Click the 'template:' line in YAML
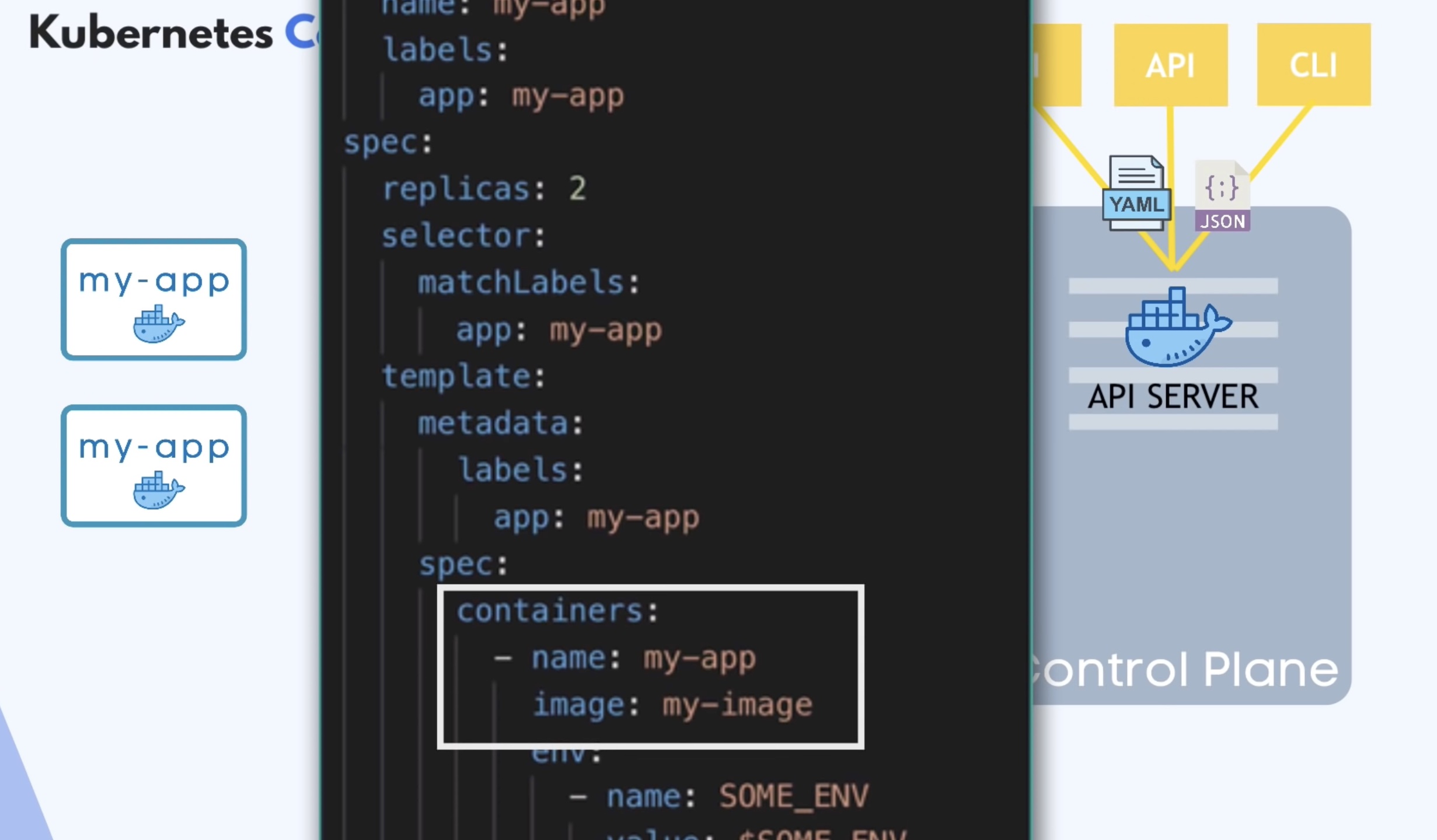The width and height of the screenshot is (1437, 840). pyautogui.click(x=463, y=376)
